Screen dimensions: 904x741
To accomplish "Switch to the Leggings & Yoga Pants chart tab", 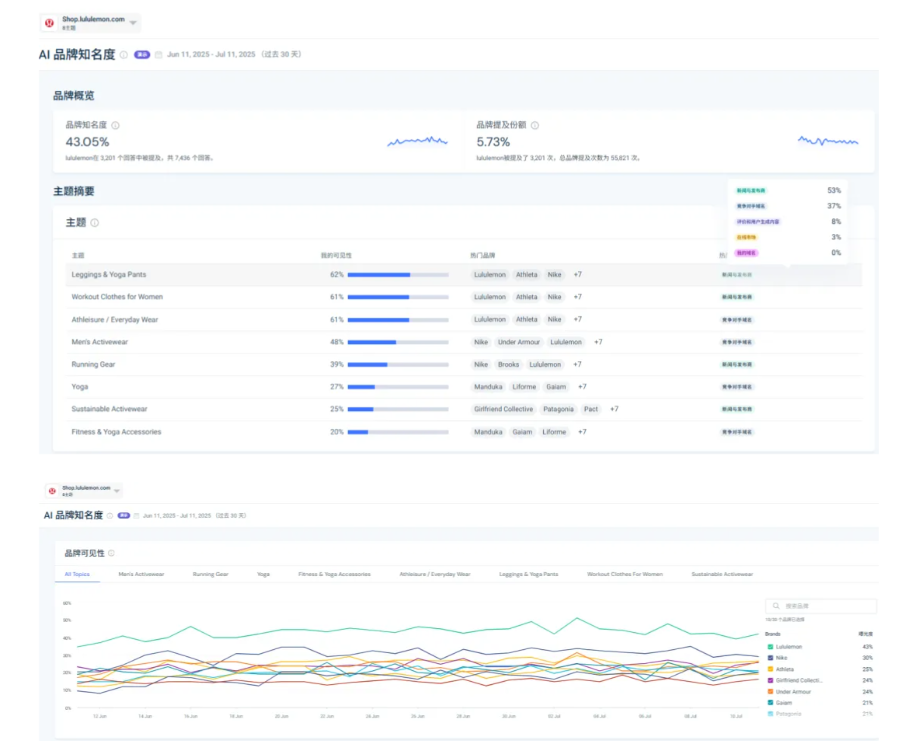I will pyautogui.click(x=529, y=574).
